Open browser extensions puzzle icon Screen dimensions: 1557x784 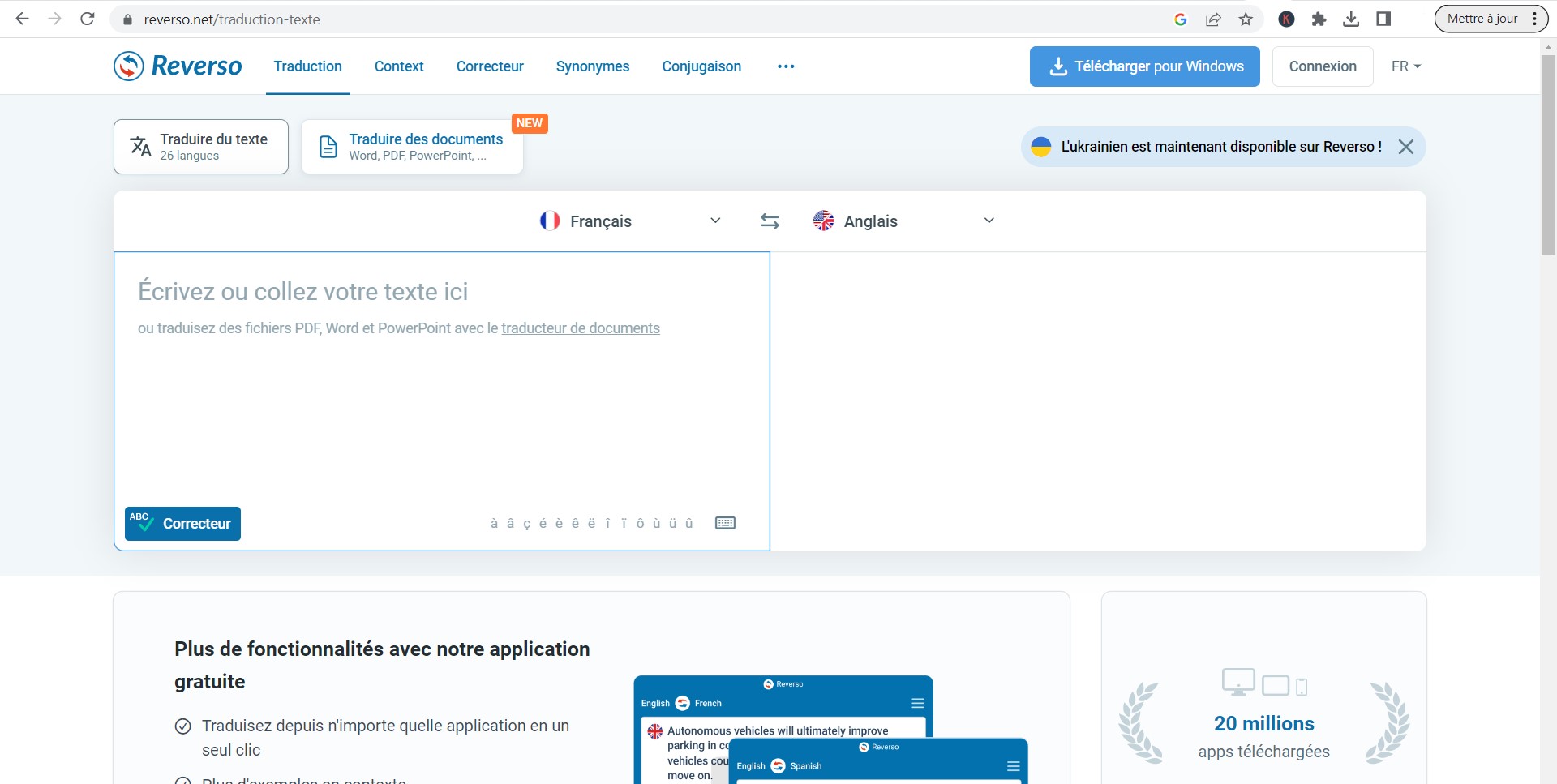pyautogui.click(x=1319, y=19)
